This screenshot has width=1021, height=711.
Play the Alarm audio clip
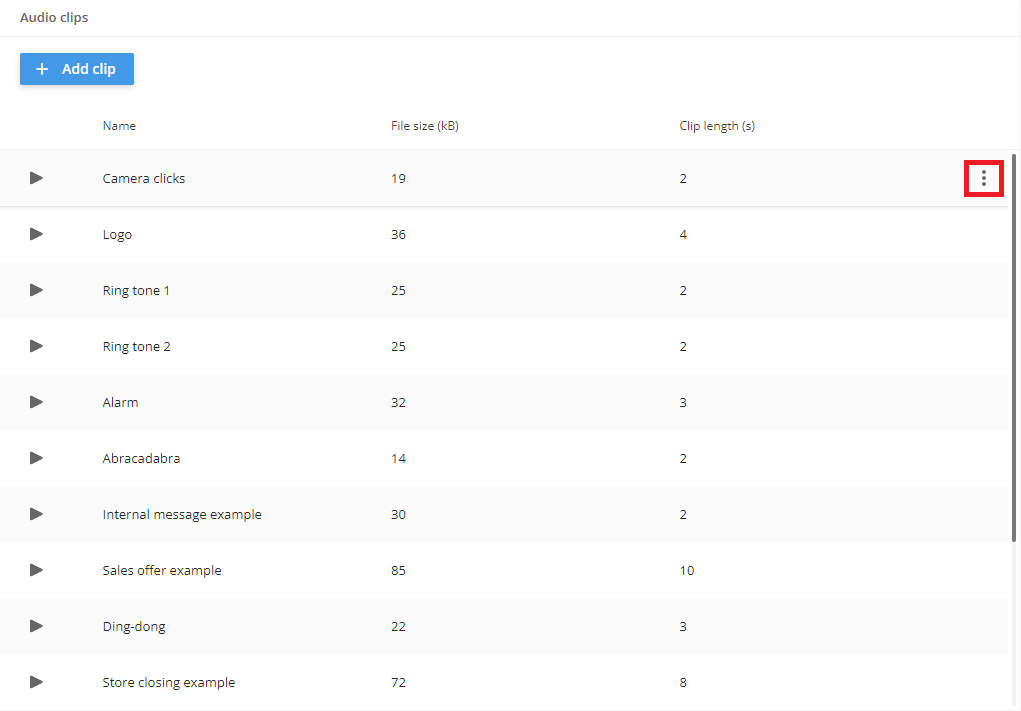tap(36, 402)
